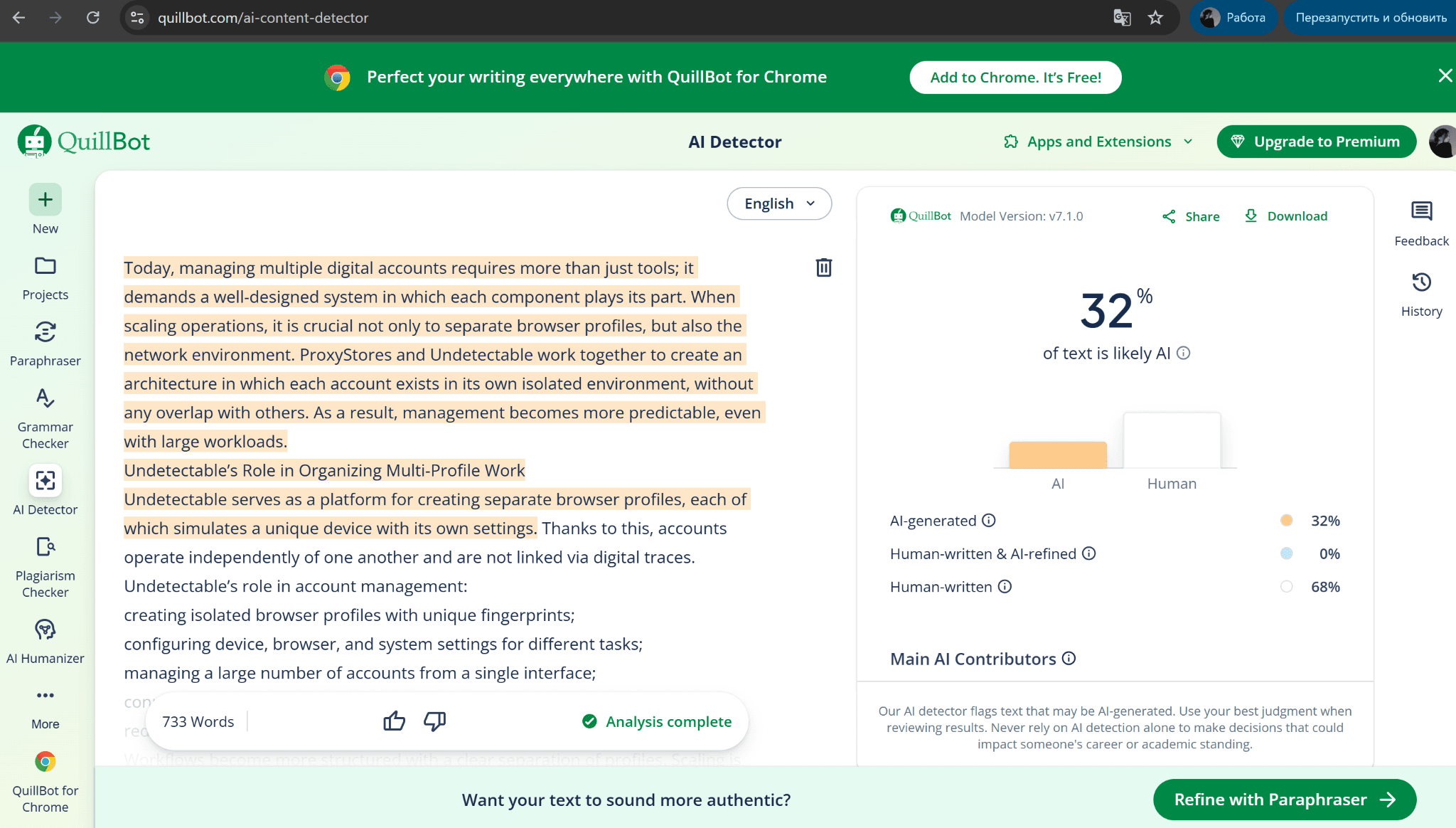
Task: Click the thumbs down feedback icon
Action: pos(434,721)
